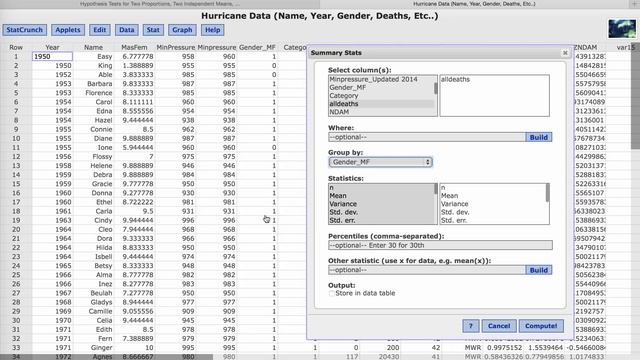This screenshot has height=360, width=640.
Task: Click the Name cell Hazel
Action: click(x=103, y=120)
